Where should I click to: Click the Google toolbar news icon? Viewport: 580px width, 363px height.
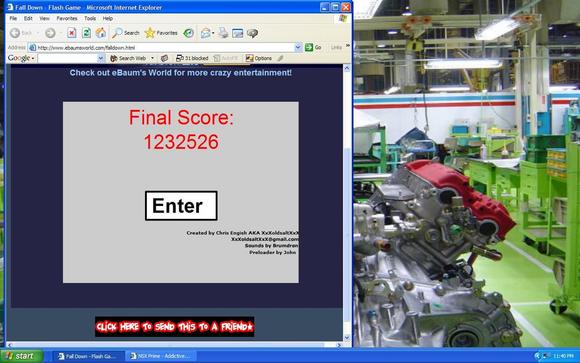[x=165, y=58]
